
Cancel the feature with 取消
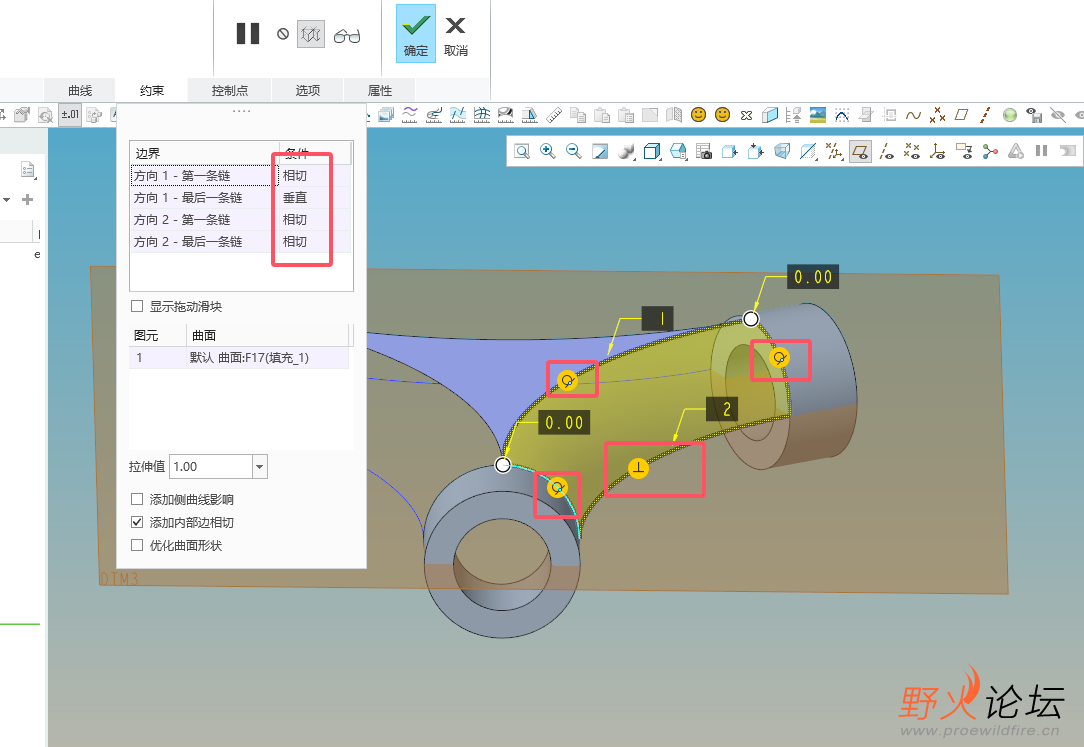click(456, 36)
